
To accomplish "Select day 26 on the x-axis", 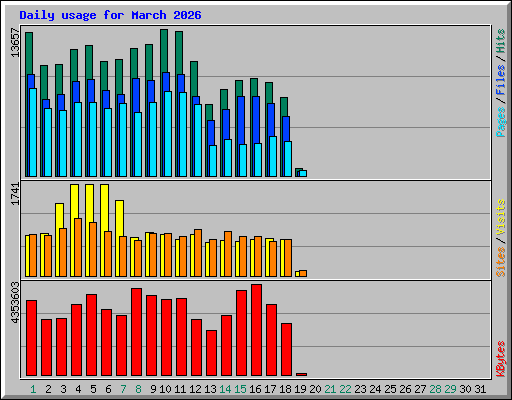I will pos(405,389).
